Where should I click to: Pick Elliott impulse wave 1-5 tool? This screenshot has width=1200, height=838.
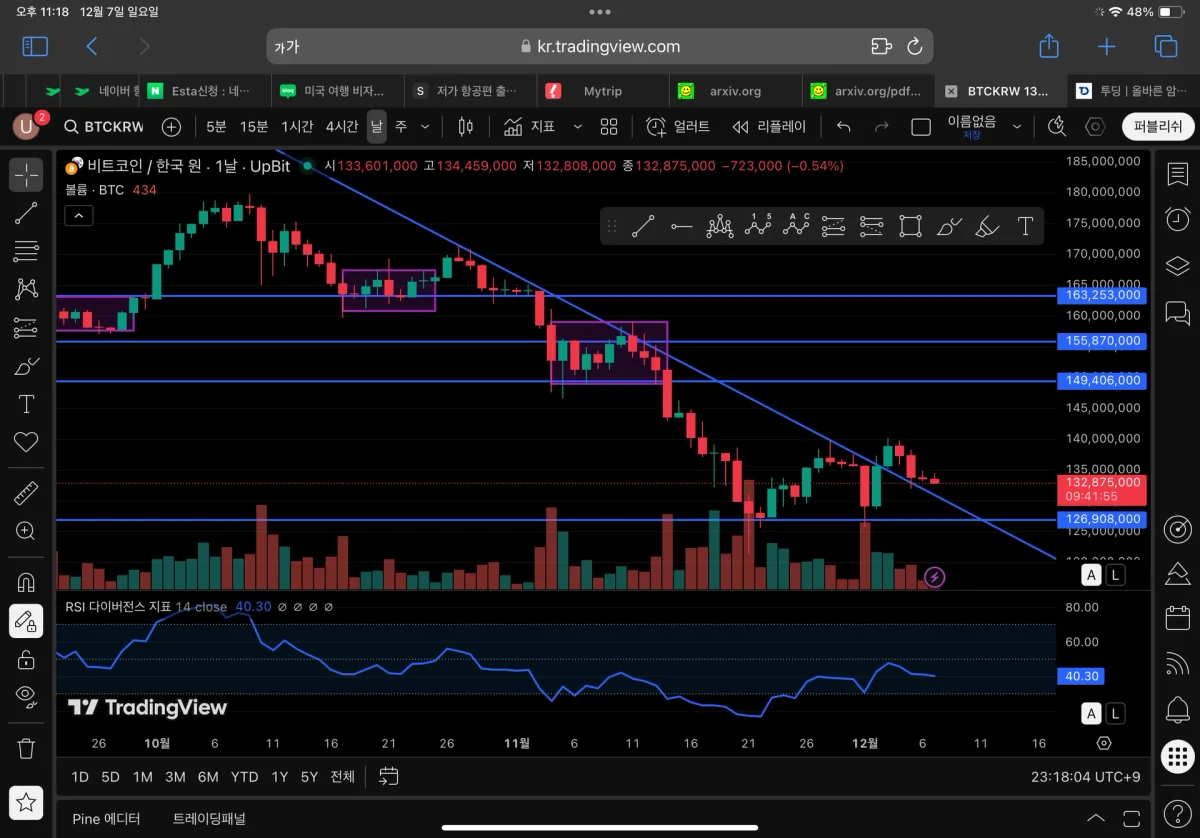(x=758, y=226)
